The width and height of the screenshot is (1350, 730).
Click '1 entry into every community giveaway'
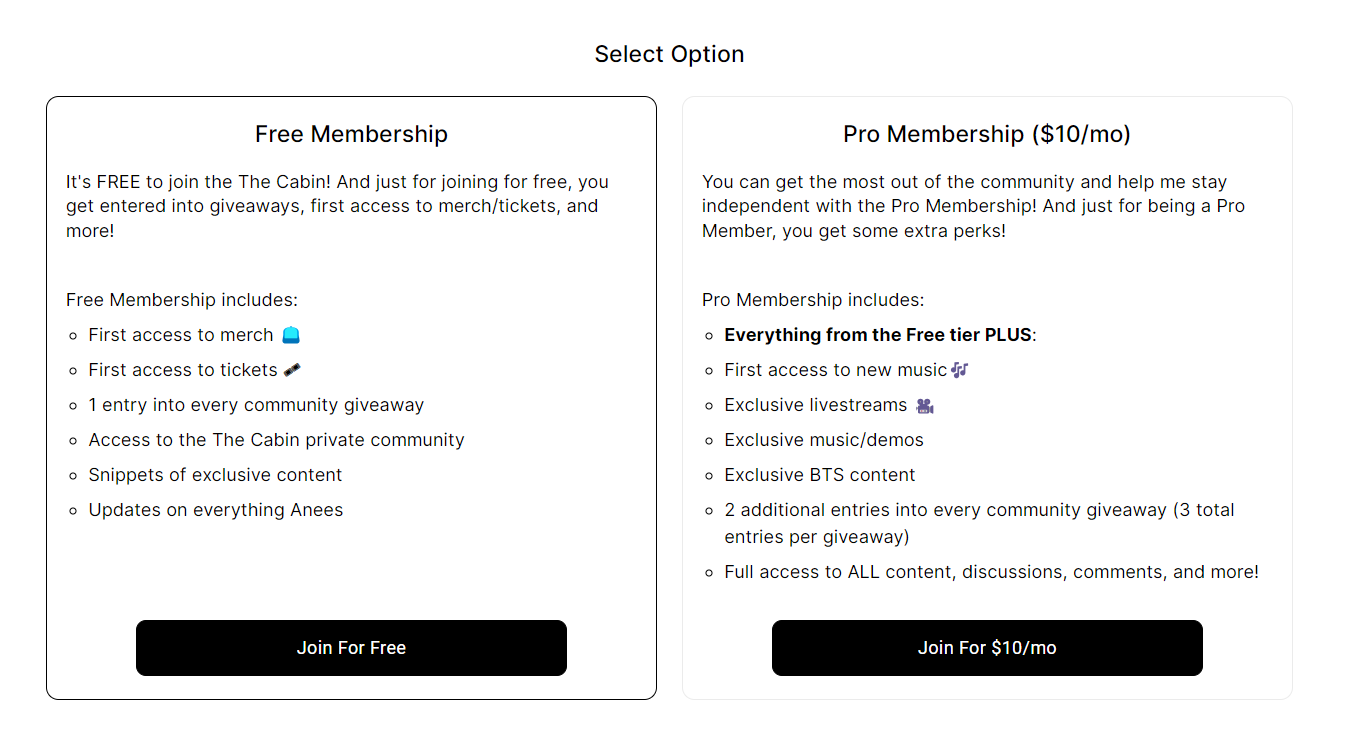[256, 405]
